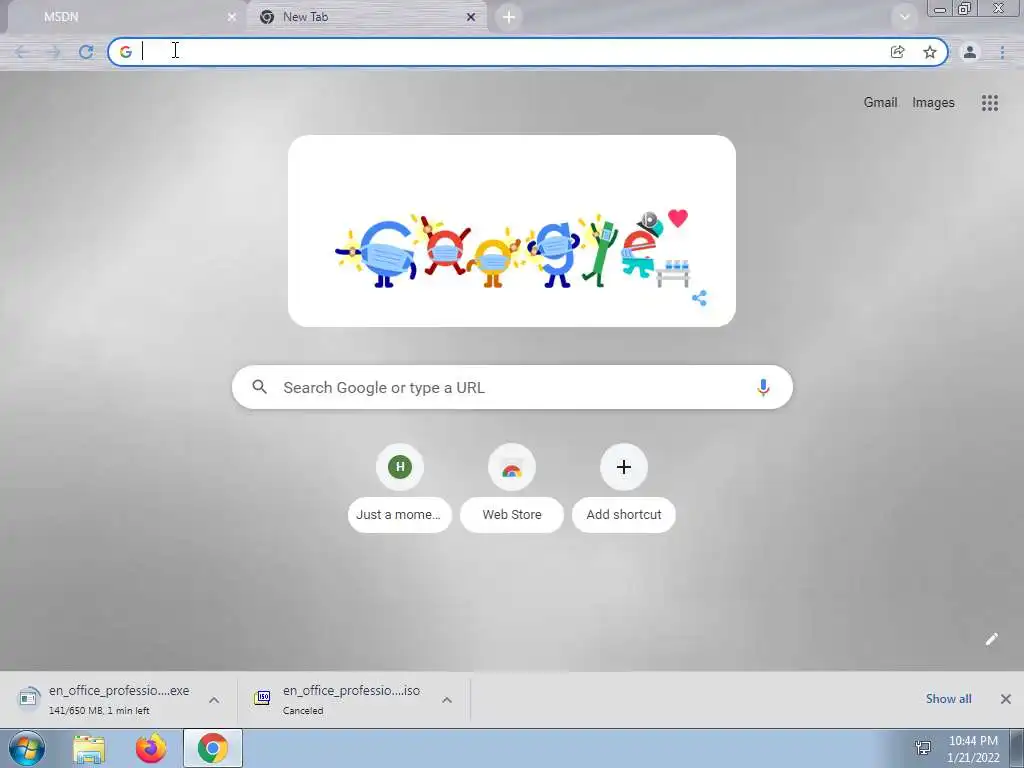Screen dimensions: 1024x768
Task: Open a new tab with the plus button
Action: point(509,17)
